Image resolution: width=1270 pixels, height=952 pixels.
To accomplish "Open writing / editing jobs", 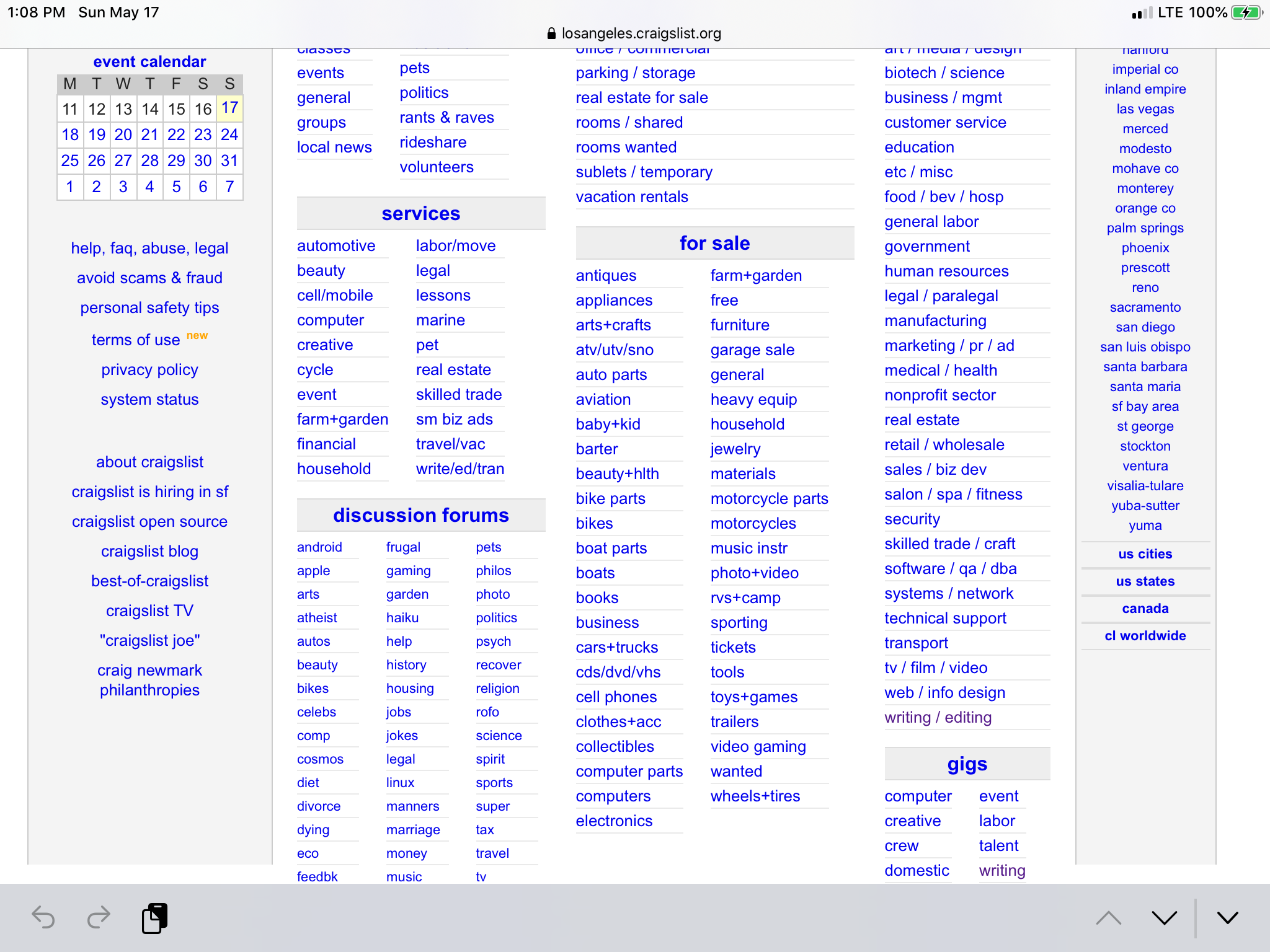I will point(938,717).
